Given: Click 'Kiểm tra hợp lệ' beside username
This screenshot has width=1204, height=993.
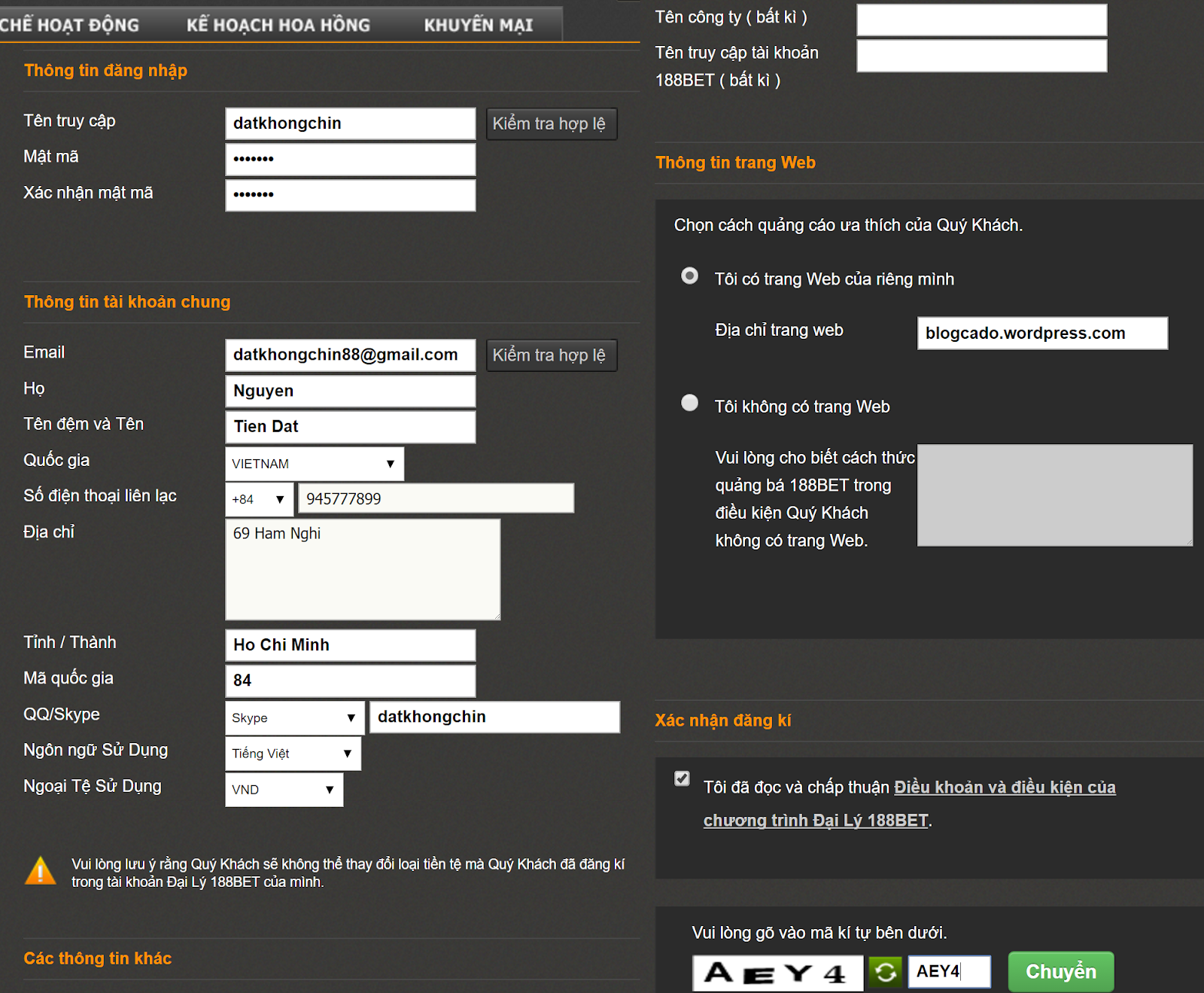Looking at the screenshot, I should click(x=552, y=123).
